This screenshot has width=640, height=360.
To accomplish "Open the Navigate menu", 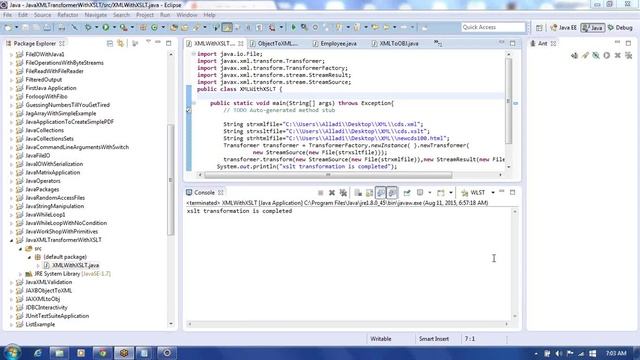I will [96, 15].
